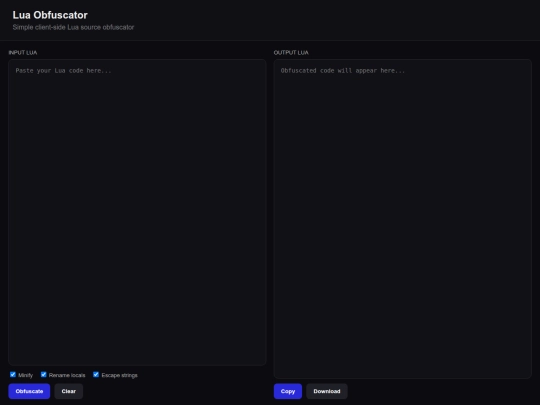The width and height of the screenshot is (540, 405).
Task: Copy the obfuscated output
Action: 288,391
